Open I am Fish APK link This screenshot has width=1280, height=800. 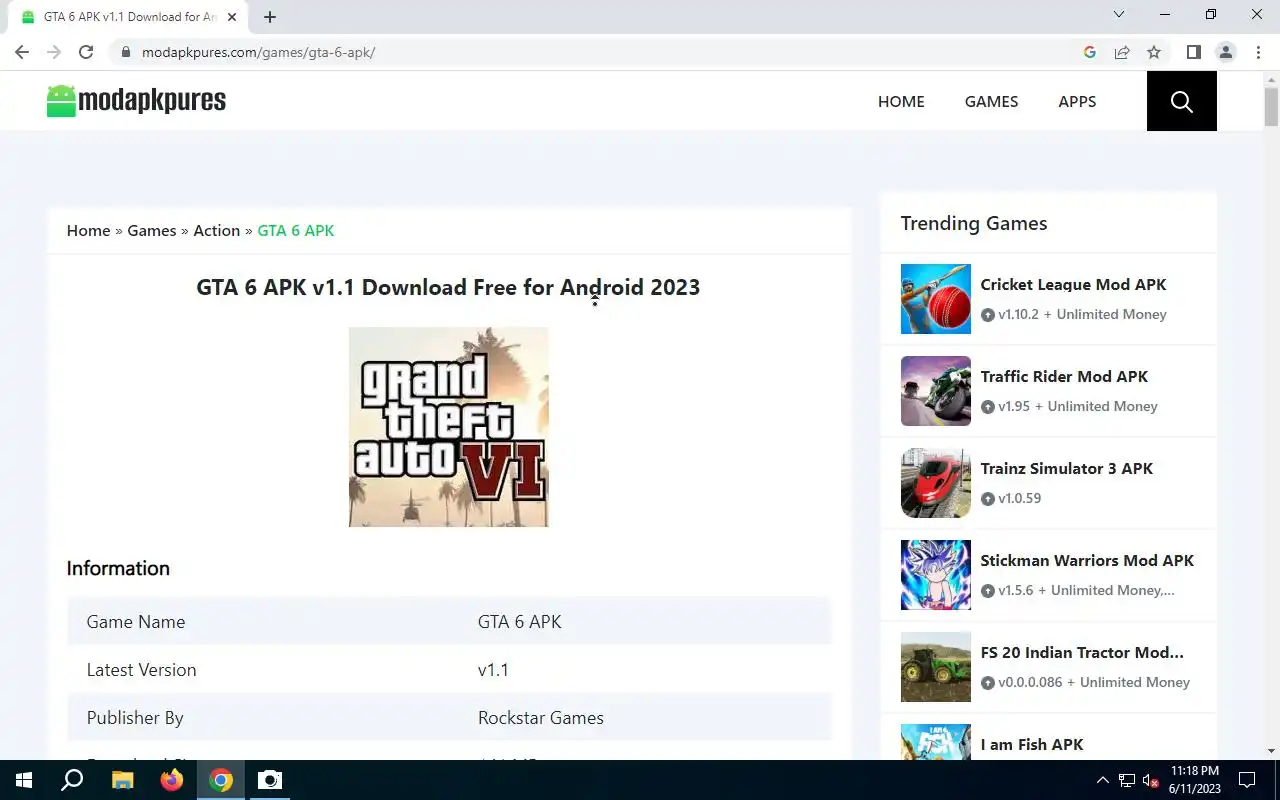[1031, 744]
